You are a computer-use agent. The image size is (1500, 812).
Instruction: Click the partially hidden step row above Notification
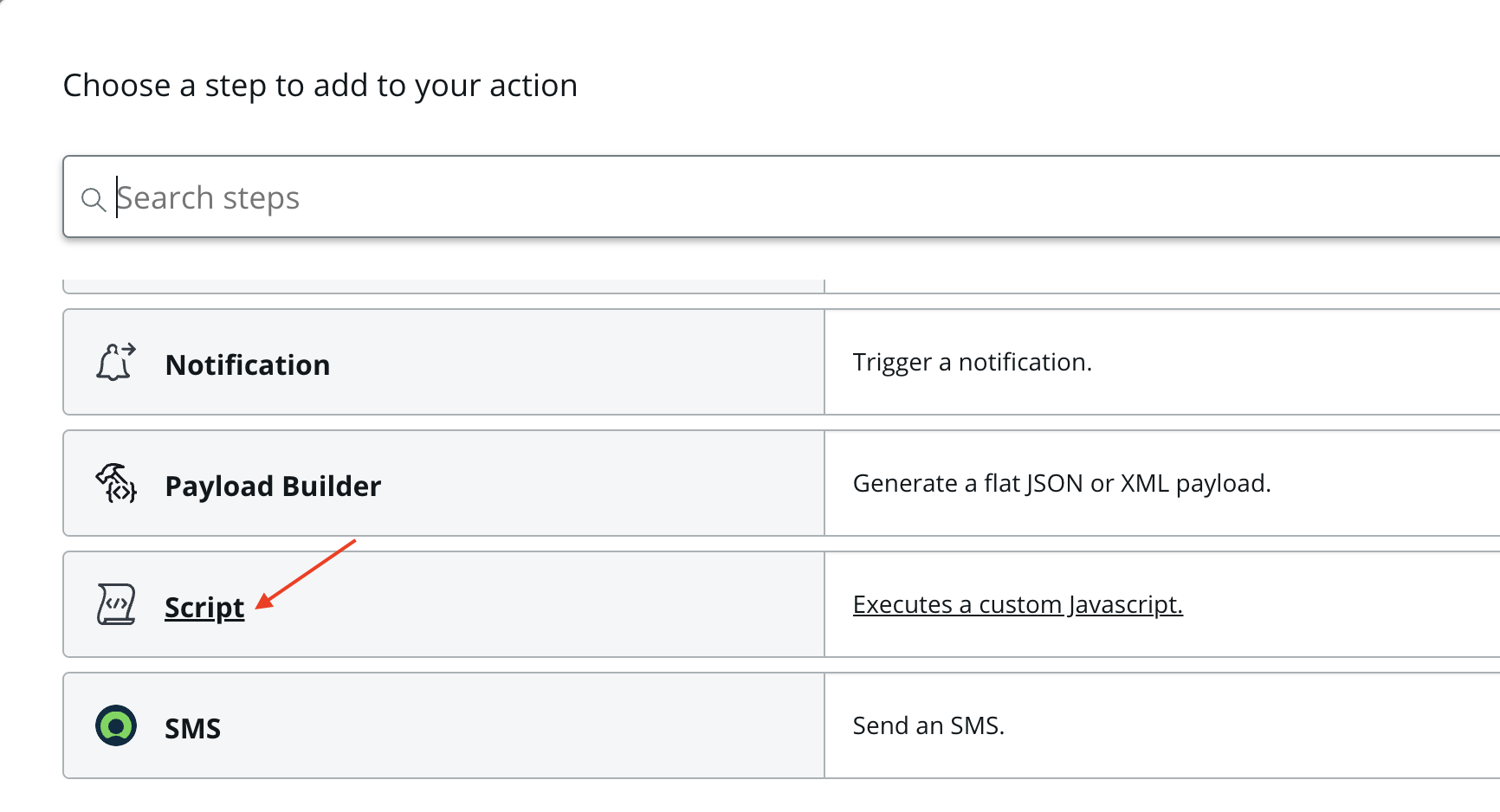pos(443,286)
